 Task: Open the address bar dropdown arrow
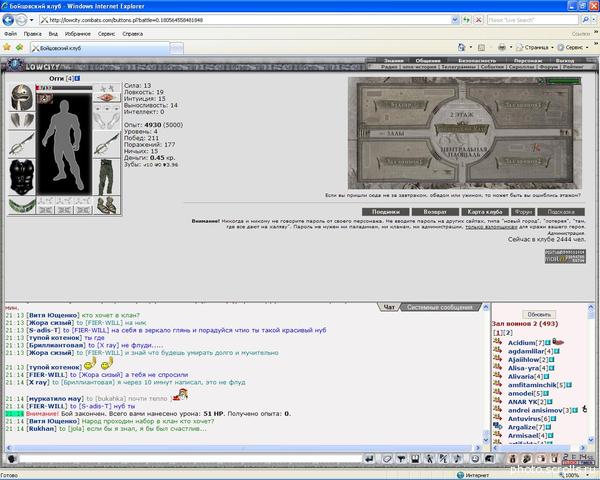click(x=455, y=20)
